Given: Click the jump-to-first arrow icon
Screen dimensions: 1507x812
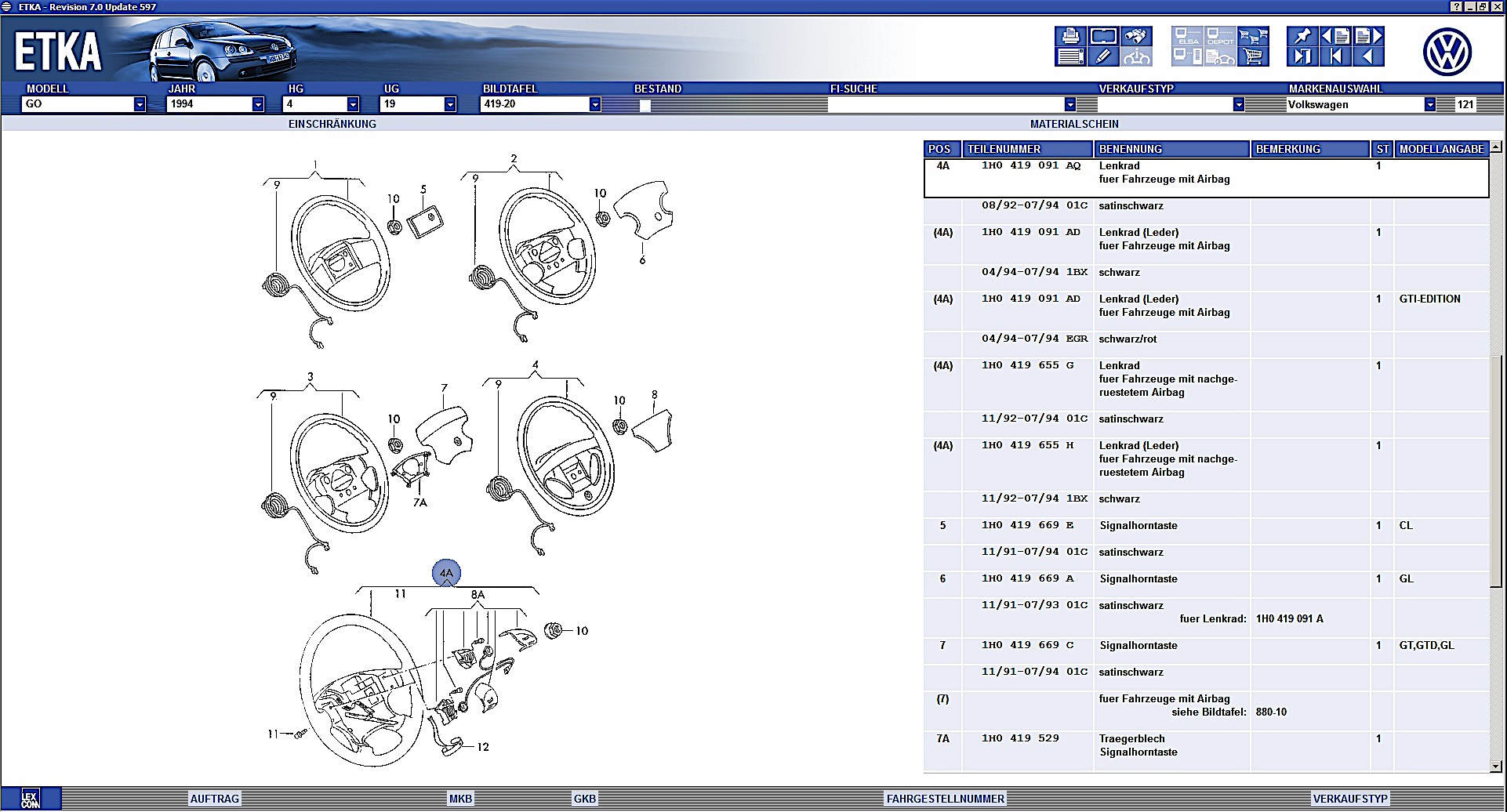Looking at the screenshot, I should (1335, 56).
